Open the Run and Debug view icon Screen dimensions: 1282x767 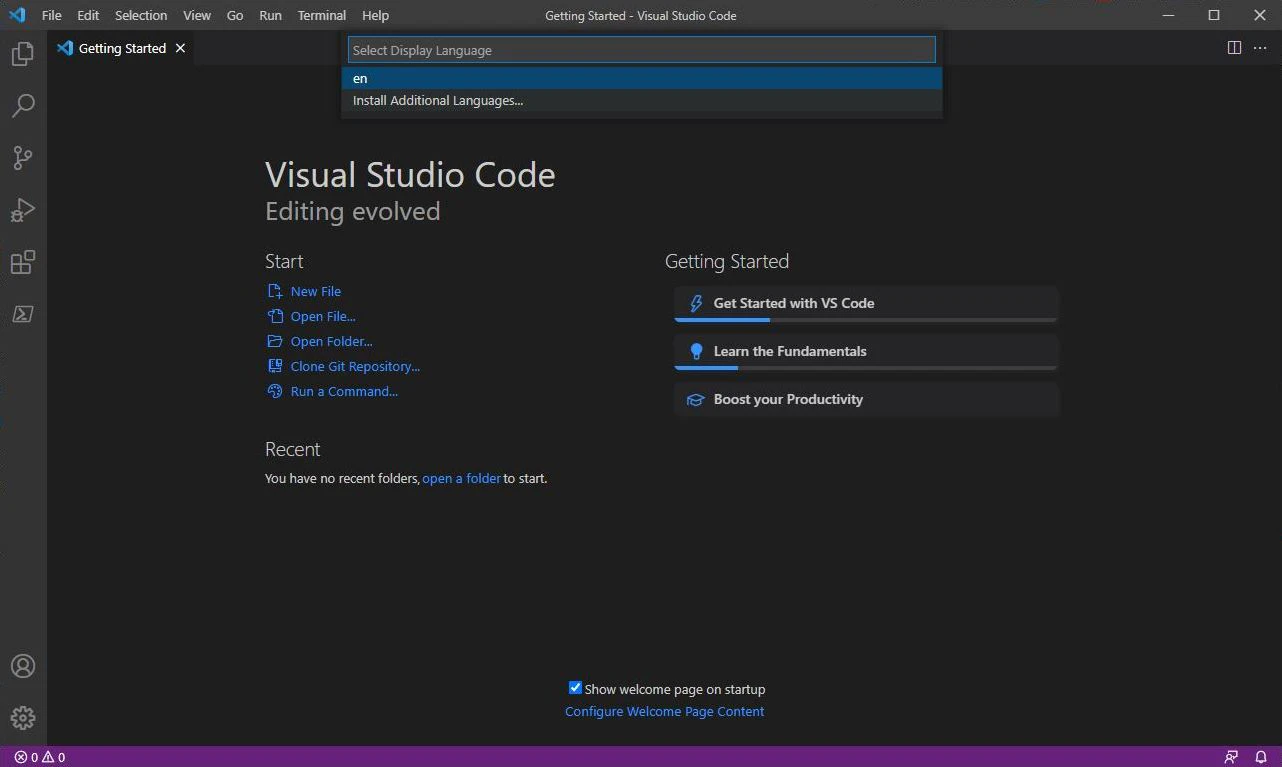(22, 210)
